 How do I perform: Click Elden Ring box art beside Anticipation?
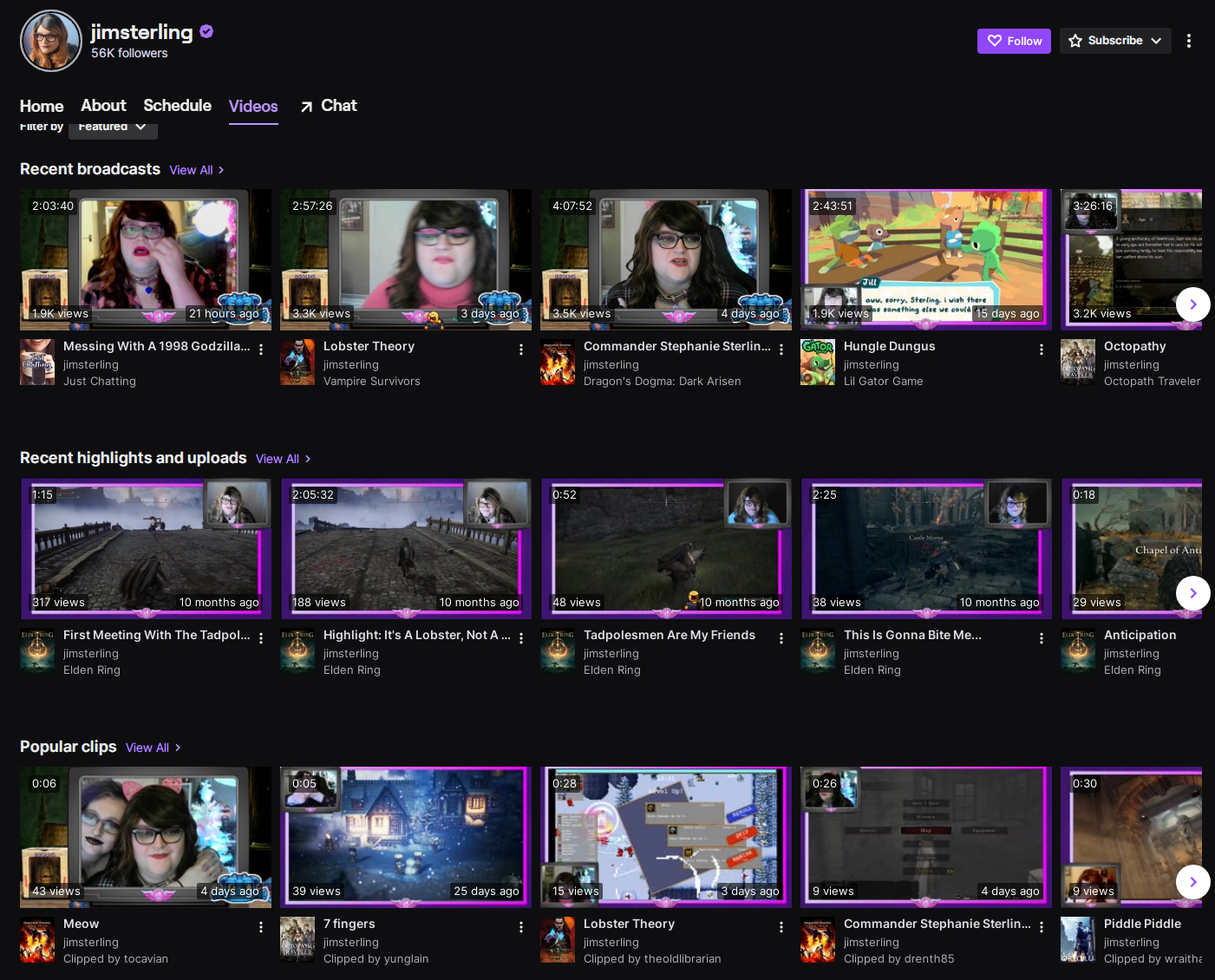pos(1078,650)
